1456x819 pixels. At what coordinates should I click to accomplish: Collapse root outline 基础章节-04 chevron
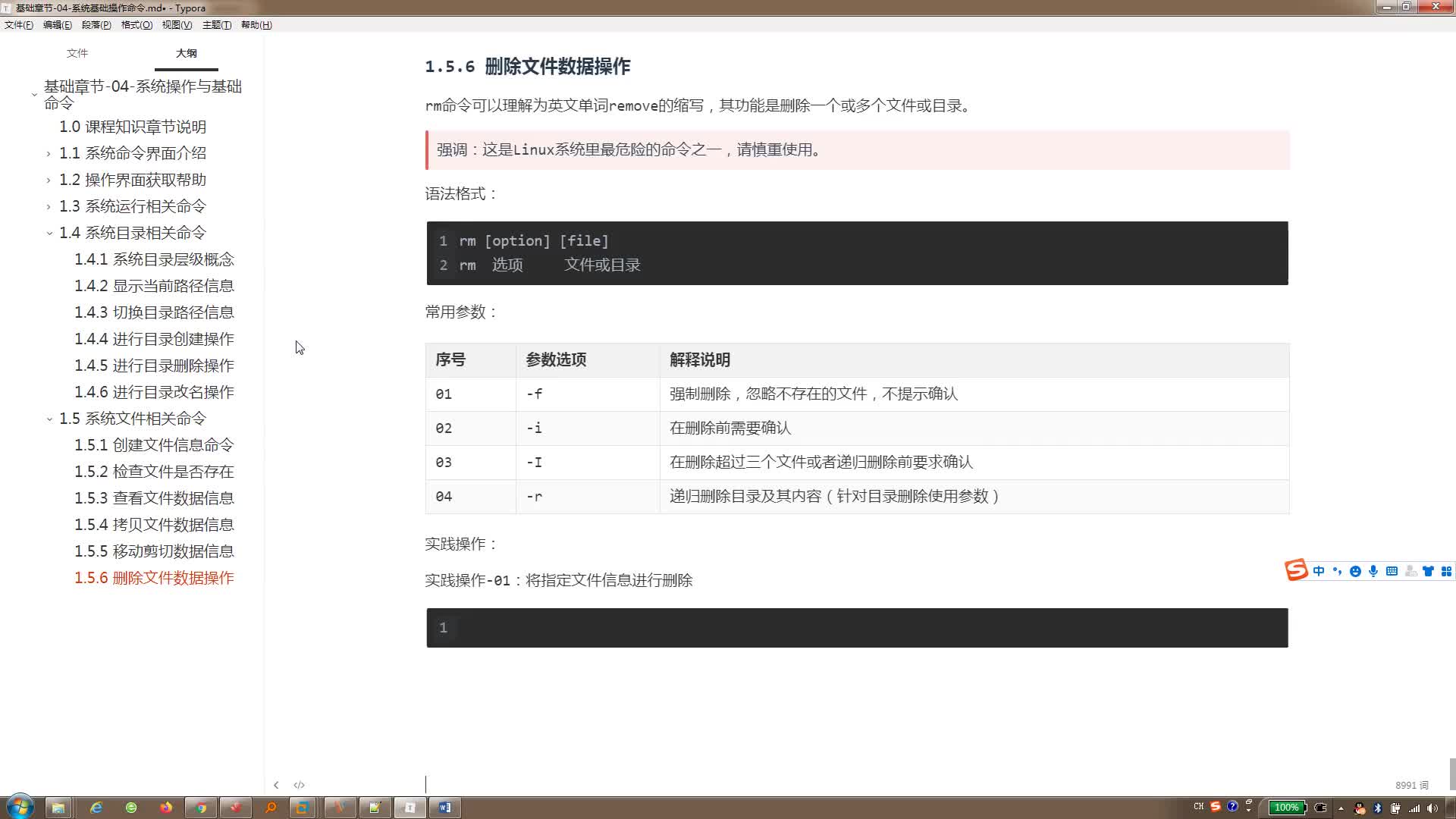34,95
